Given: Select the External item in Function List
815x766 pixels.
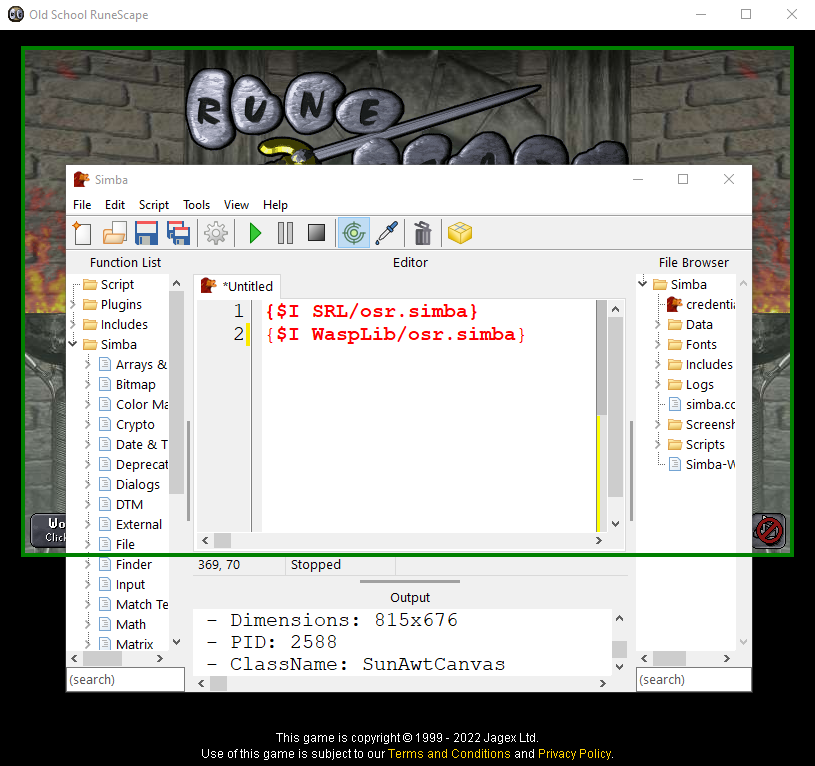Looking at the screenshot, I should tap(130, 524).
